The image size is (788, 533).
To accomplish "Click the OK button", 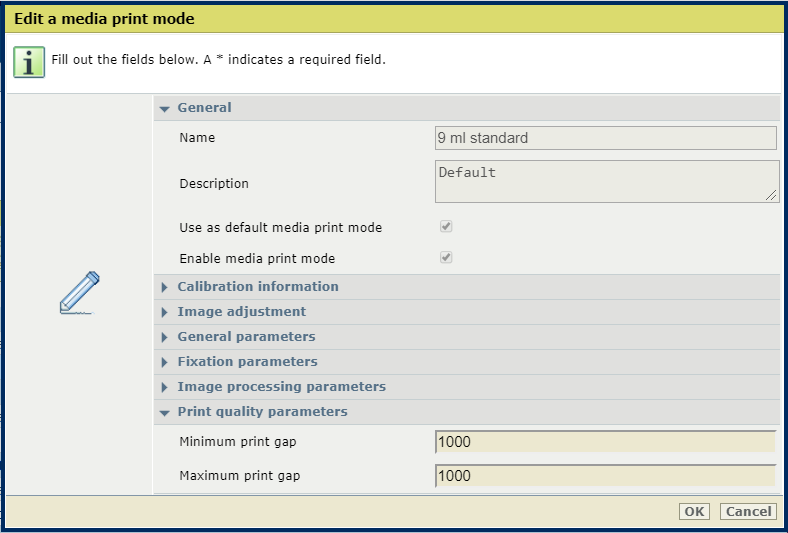I will tap(694, 511).
